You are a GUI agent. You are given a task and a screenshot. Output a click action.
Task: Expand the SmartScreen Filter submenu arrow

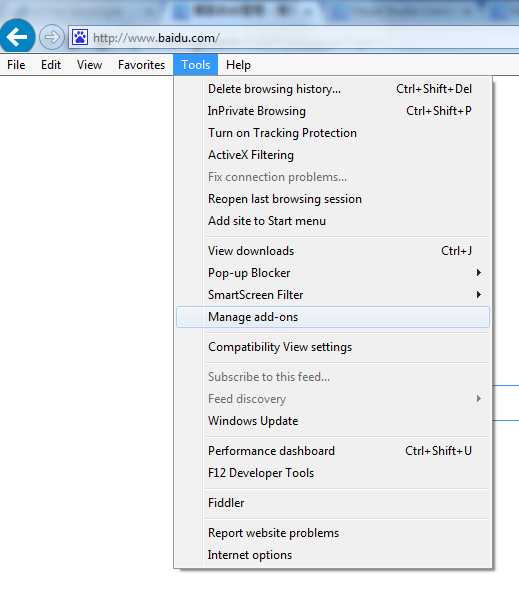pyautogui.click(x=478, y=294)
